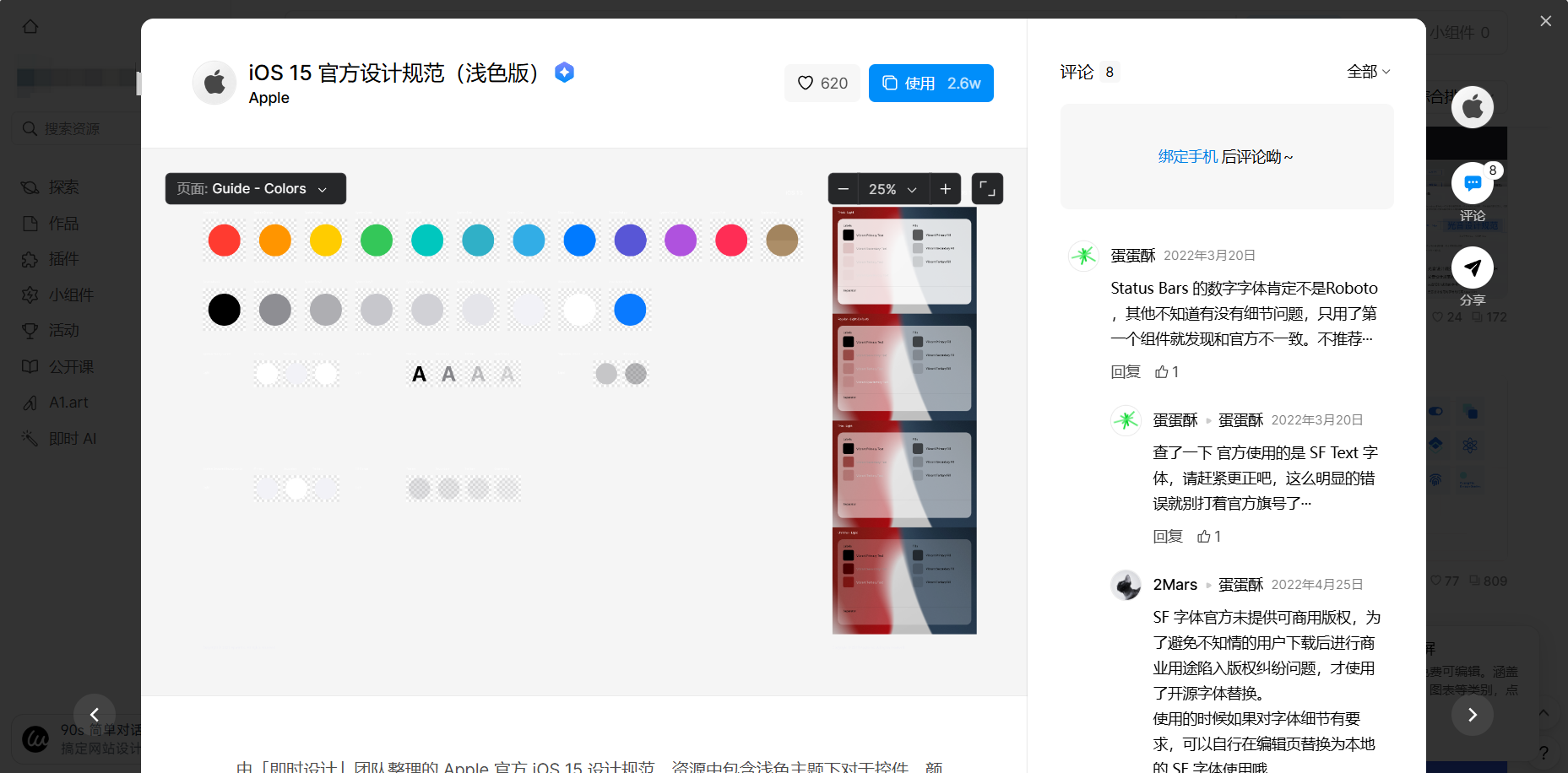
Task: Select the red color swatch
Action: pyautogui.click(x=225, y=240)
